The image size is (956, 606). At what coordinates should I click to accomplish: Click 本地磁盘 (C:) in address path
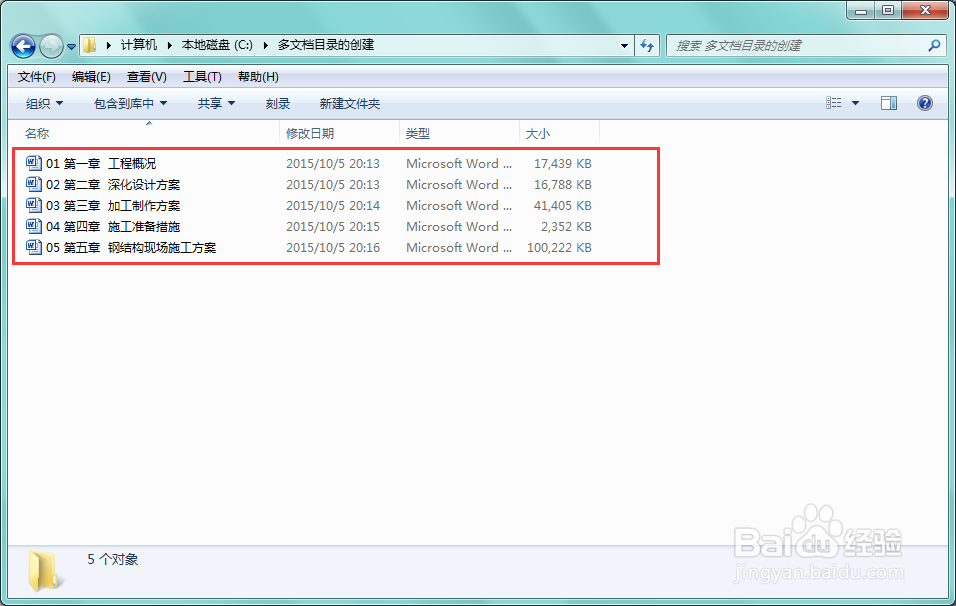pos(217,45)
